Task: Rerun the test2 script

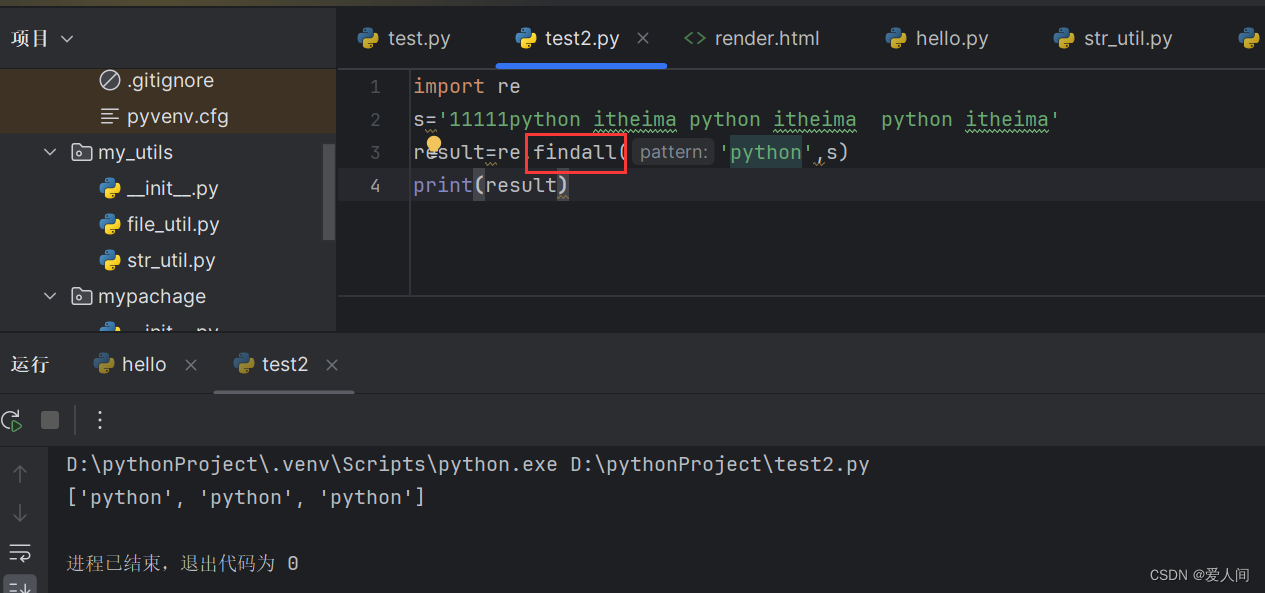Action: click(12, 419)
